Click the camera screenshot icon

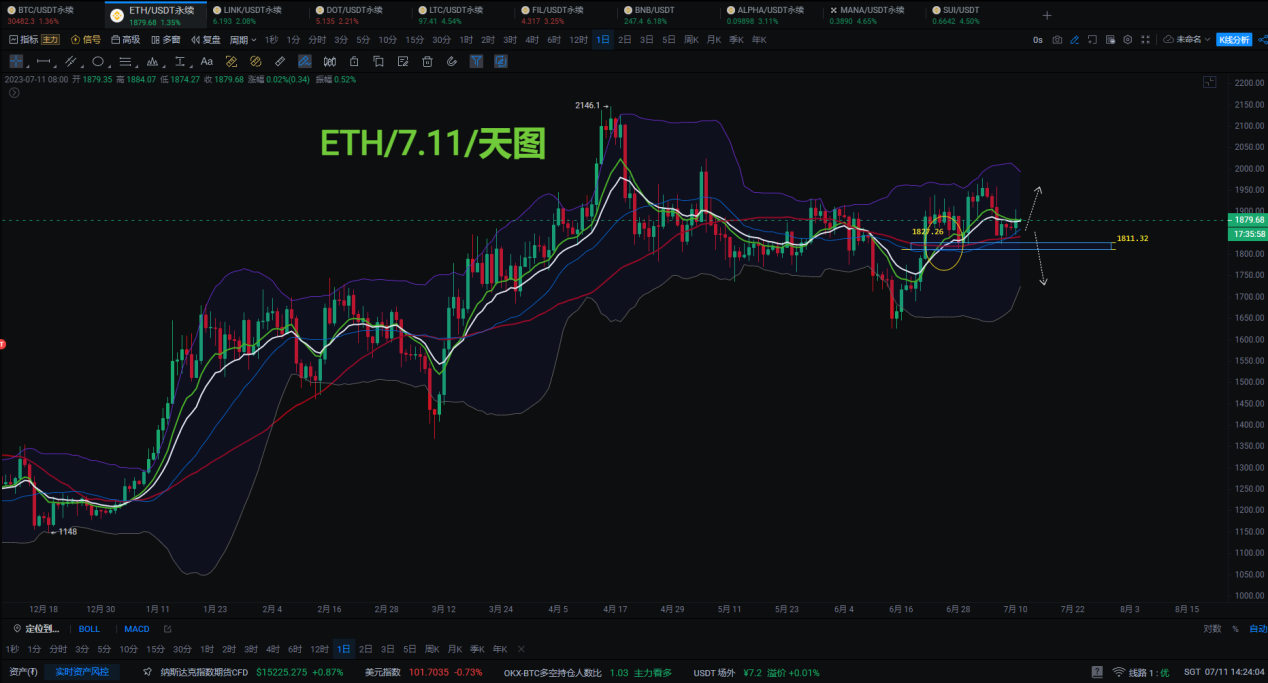[1057, 40]
